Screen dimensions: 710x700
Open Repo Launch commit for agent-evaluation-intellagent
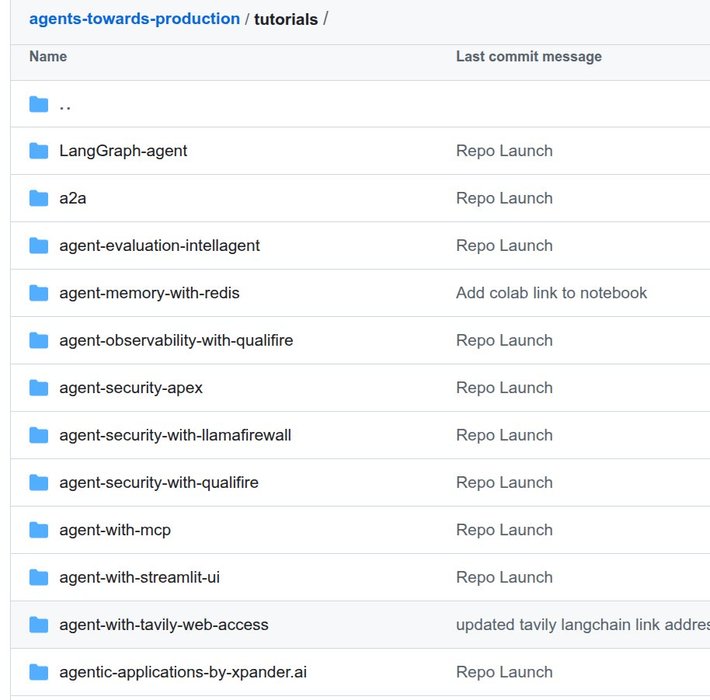504,245
